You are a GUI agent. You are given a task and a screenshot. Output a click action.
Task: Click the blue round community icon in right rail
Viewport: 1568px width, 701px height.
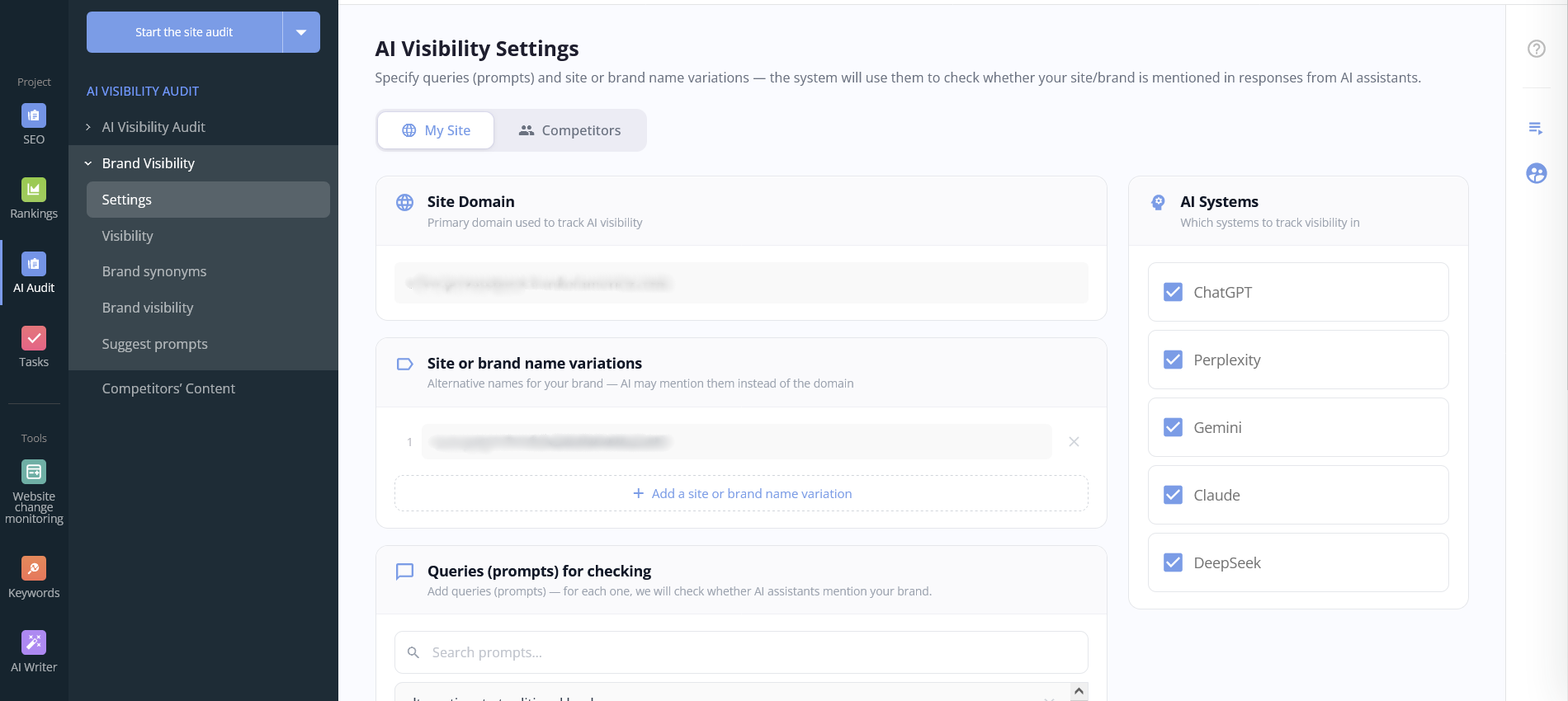click(x=1536, y=173)
